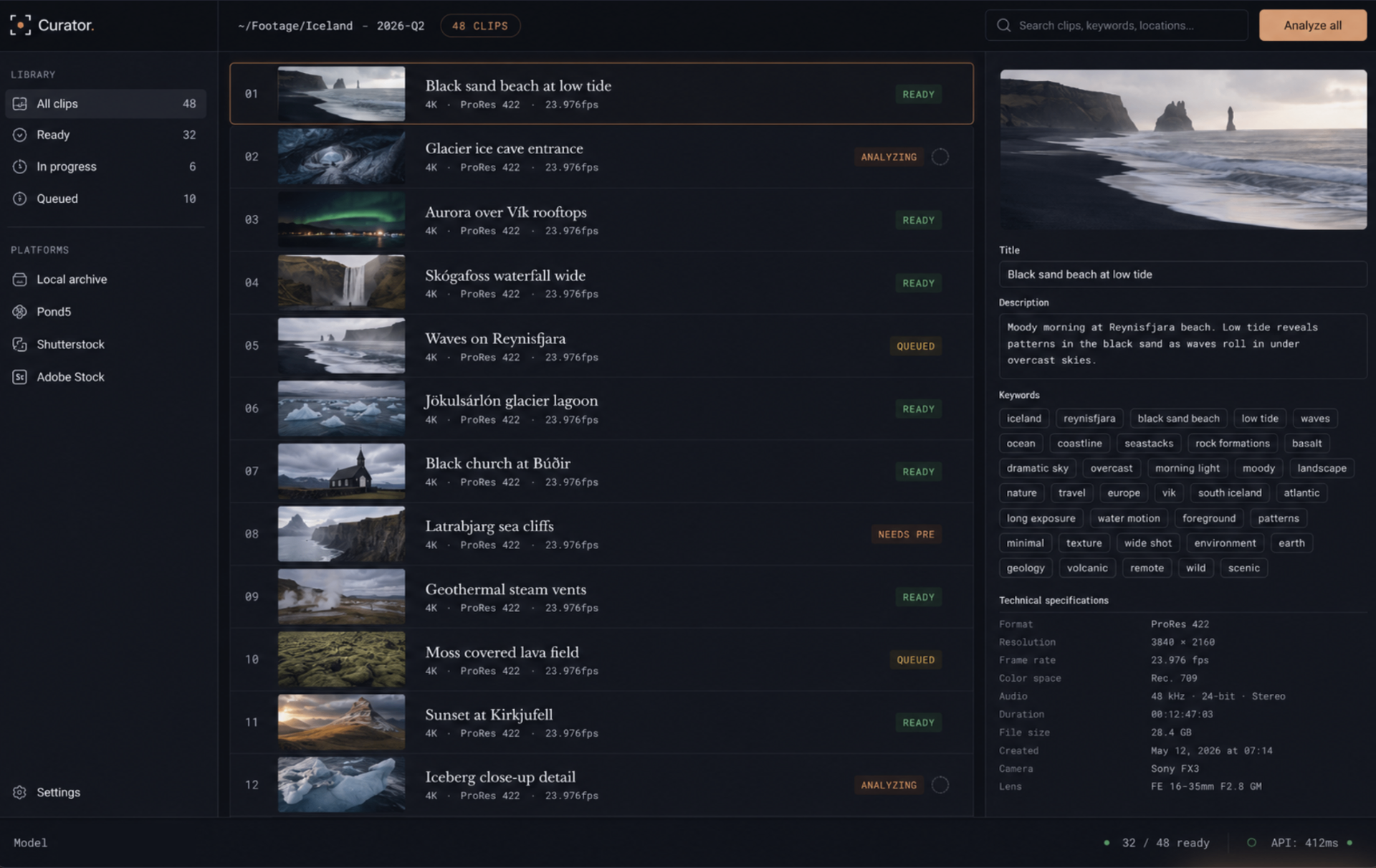Viewport: 1376px width, 868px height.
Task: Select the Aurora over Vík thumbnail
Action: [341, 220]
